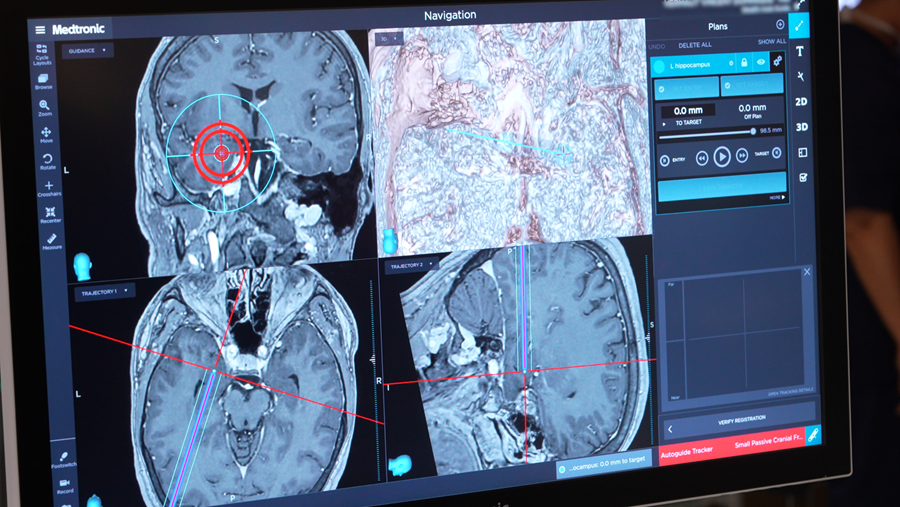Play the trajectory animation
Screen dimensions: 900x507
click(721, 156)
